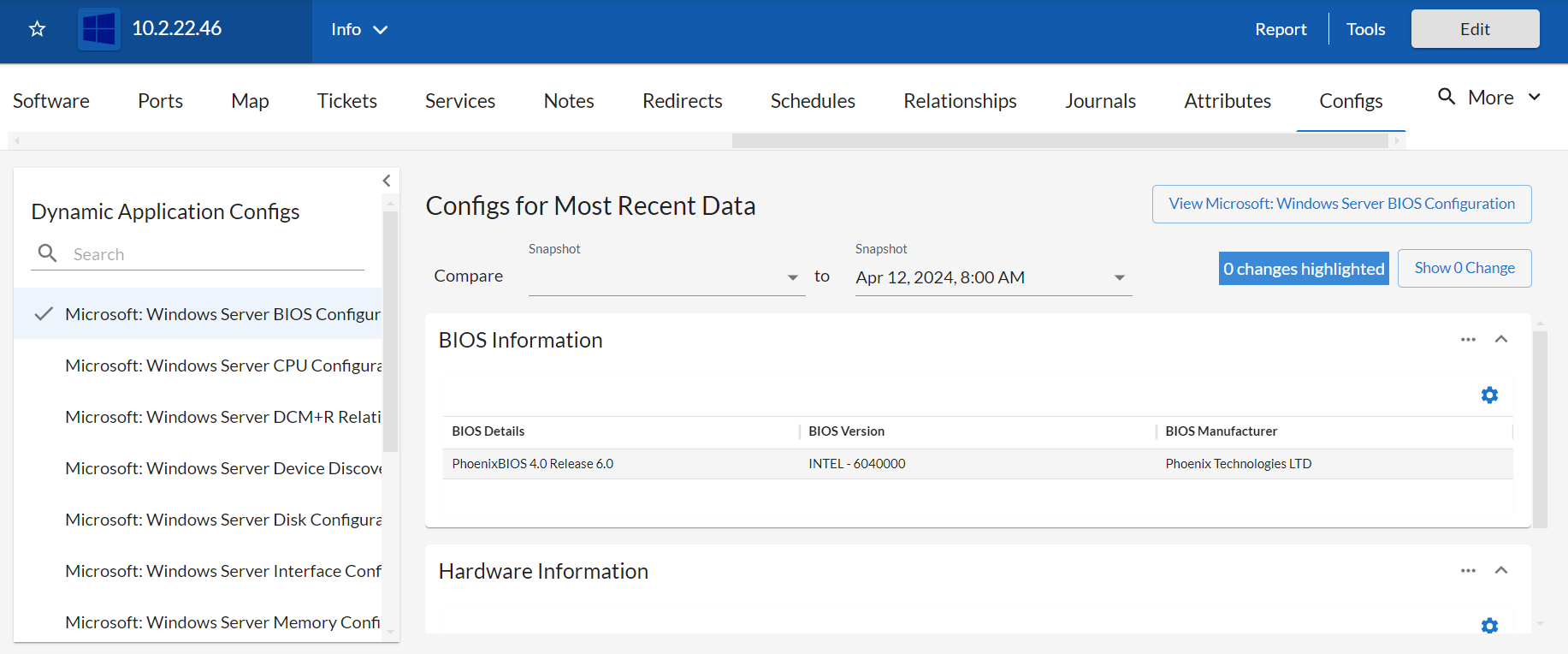Open Hardware Information gear settings
The height and width of the screenshot is (654, 1568).
pos(1489,626)
